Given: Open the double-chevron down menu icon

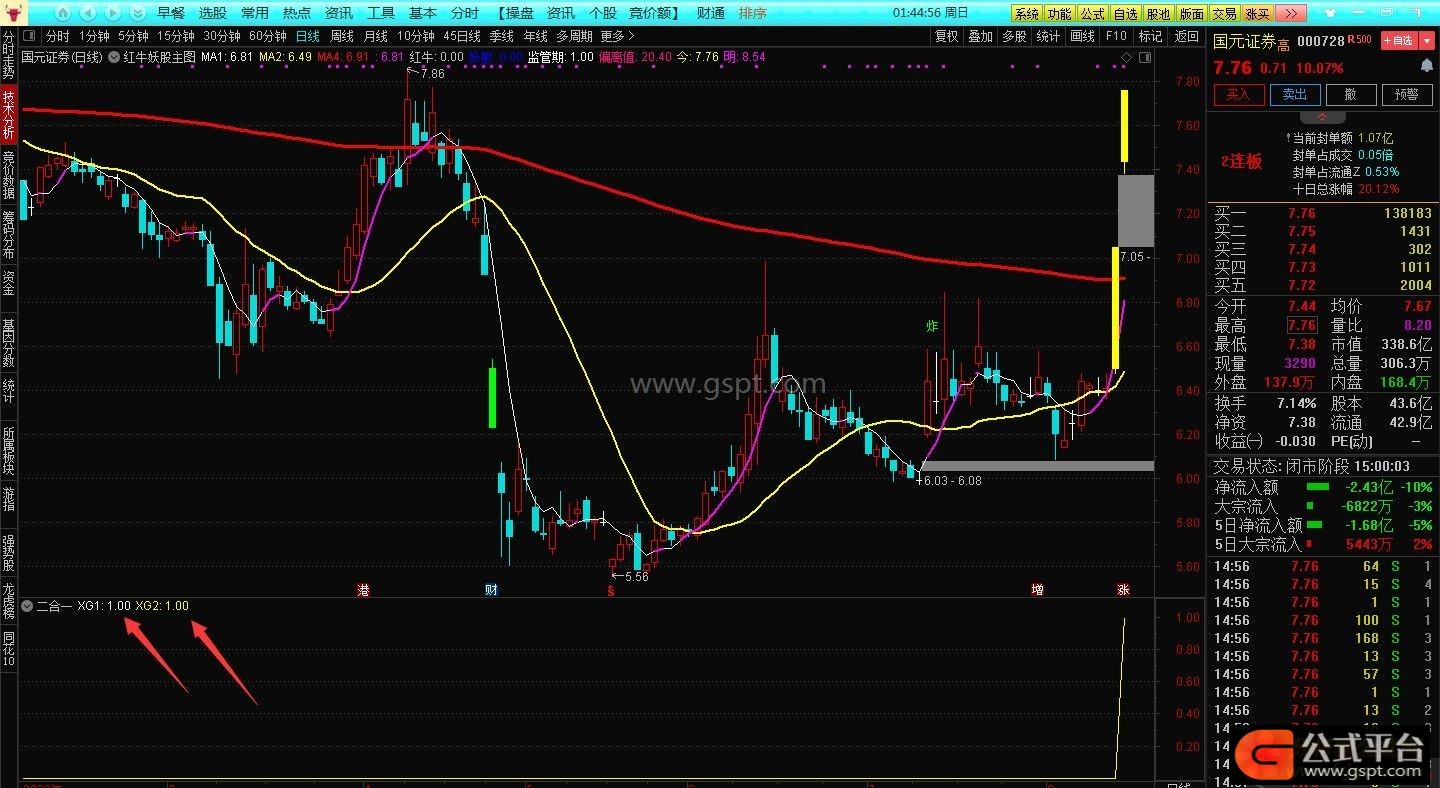Looking at the screenshot, I should click(x=137, y=13).
